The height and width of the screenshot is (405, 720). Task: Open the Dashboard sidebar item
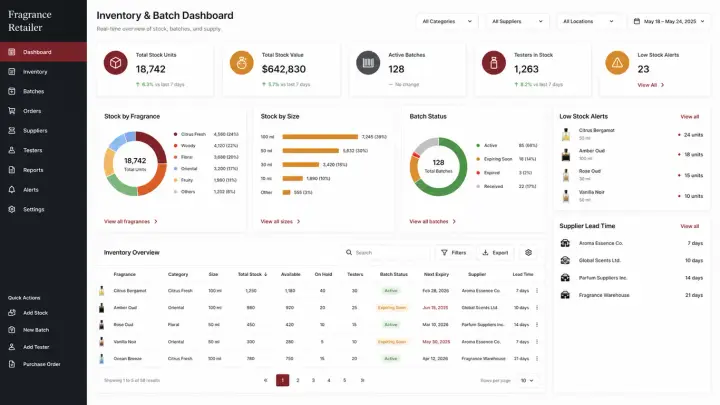click(43, 52)
